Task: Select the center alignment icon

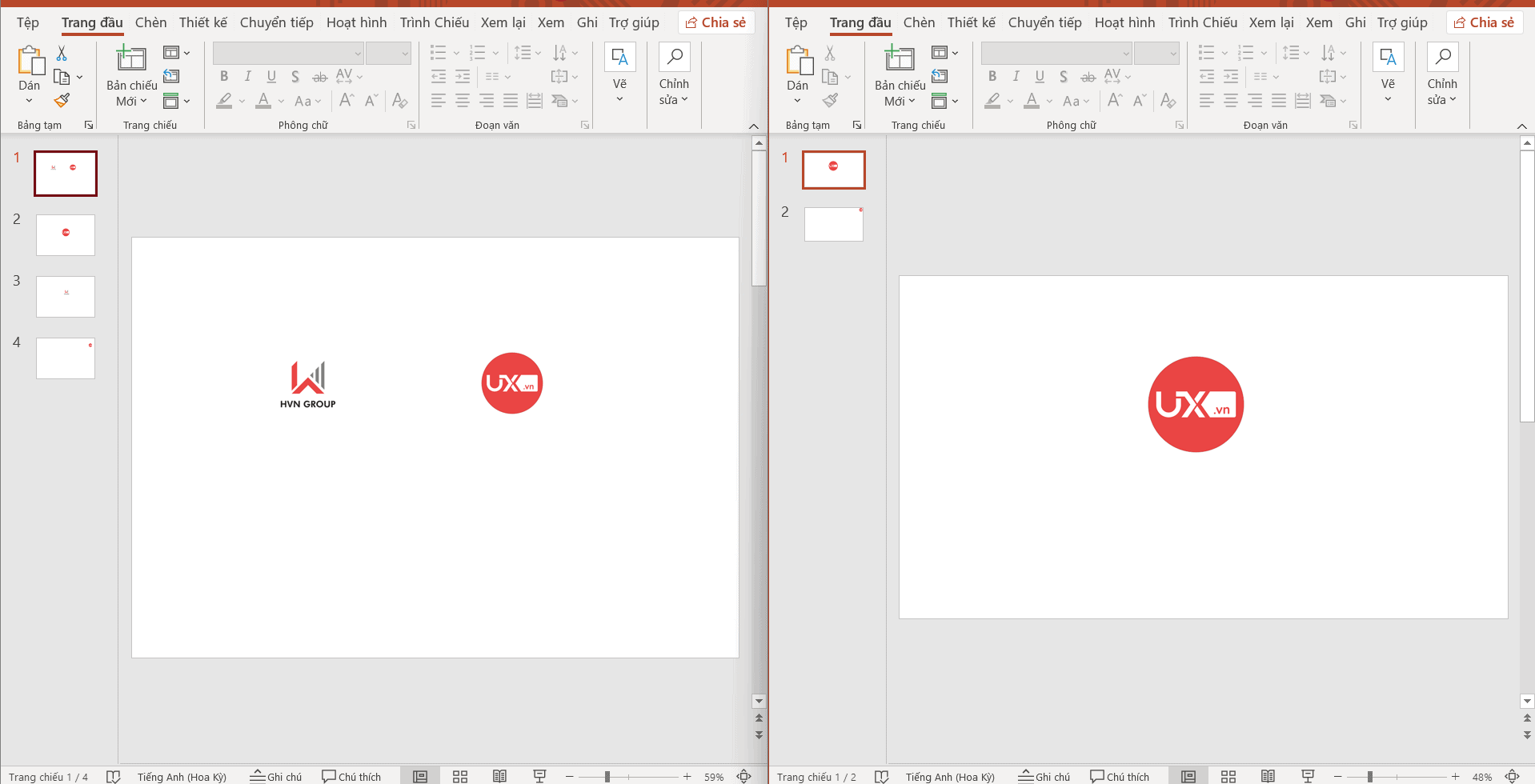Action: pos(462,101)
